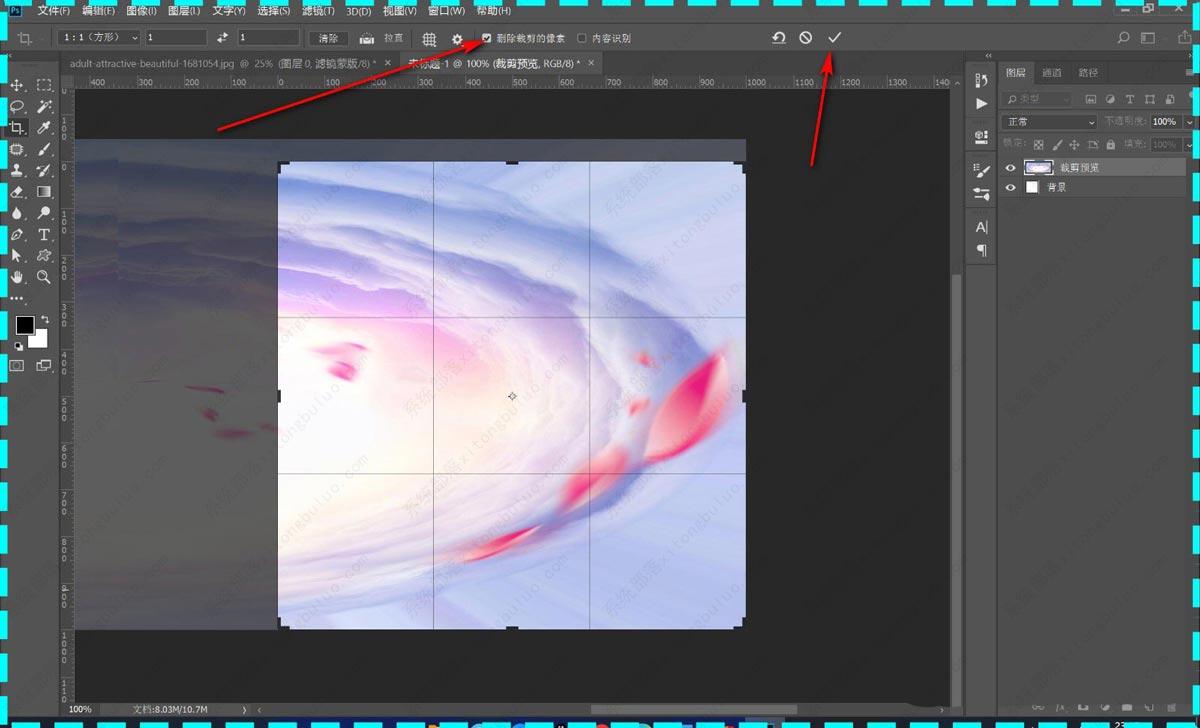
Task: Reset the crop box with the undo arrow
Action: point(778,38)
